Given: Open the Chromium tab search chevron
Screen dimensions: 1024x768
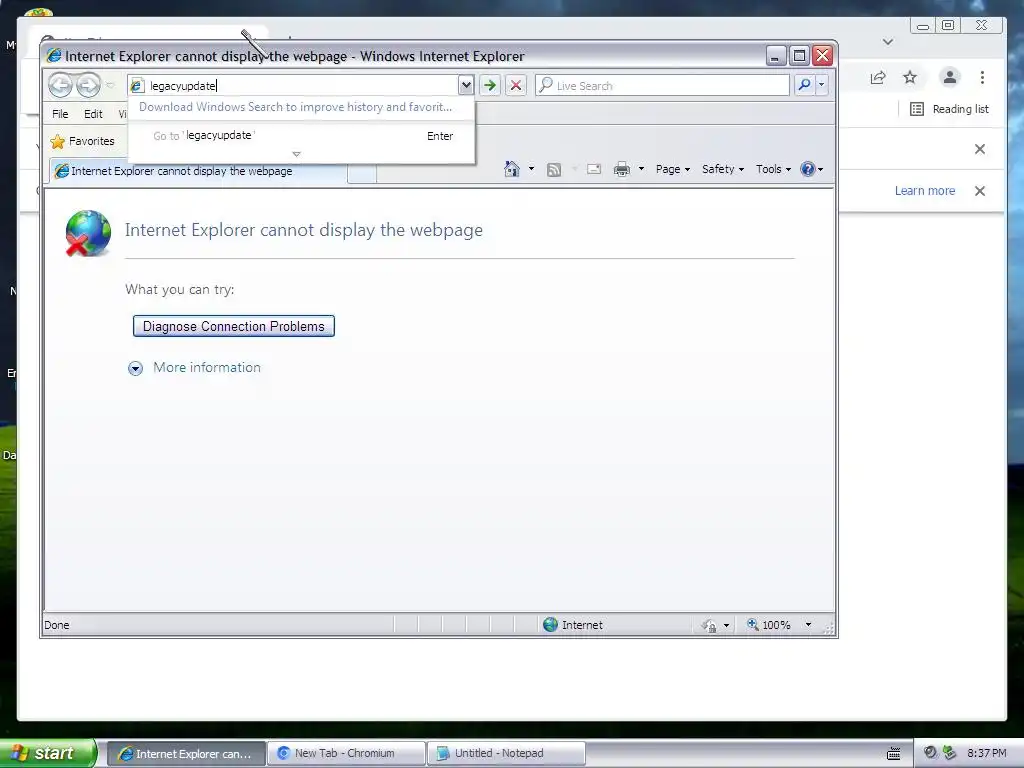Looking at the screenshot, I should click(888, 42).
